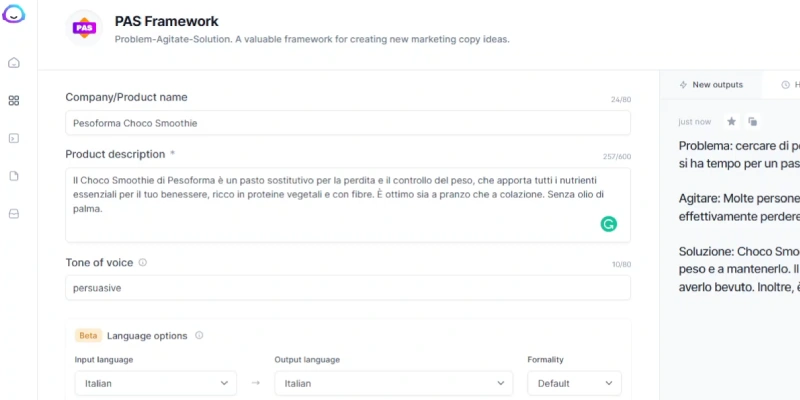800x400 pixels.
Task: Show Tone of voice info tooltip
Action: [143, 262]
